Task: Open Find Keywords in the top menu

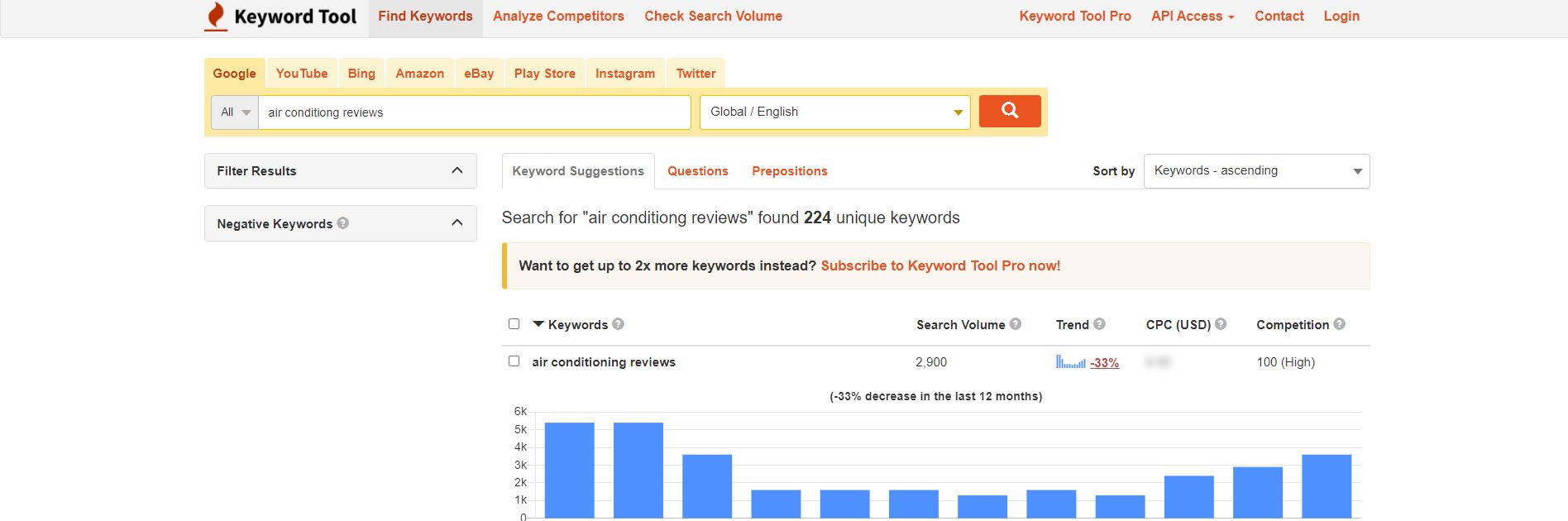Action: (x=425, y=17)
